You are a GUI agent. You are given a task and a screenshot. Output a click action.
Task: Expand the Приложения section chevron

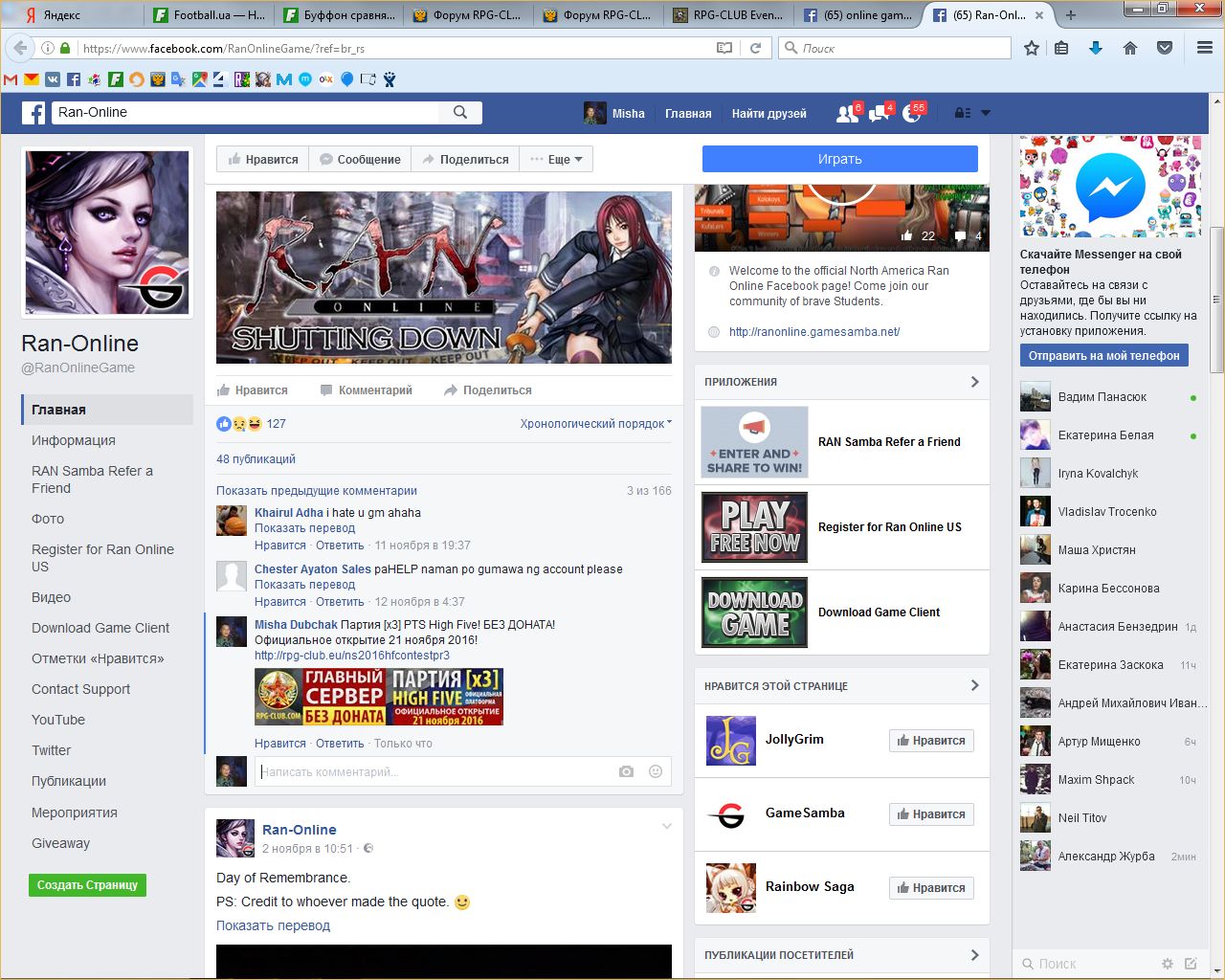click(x=974, y=382)
